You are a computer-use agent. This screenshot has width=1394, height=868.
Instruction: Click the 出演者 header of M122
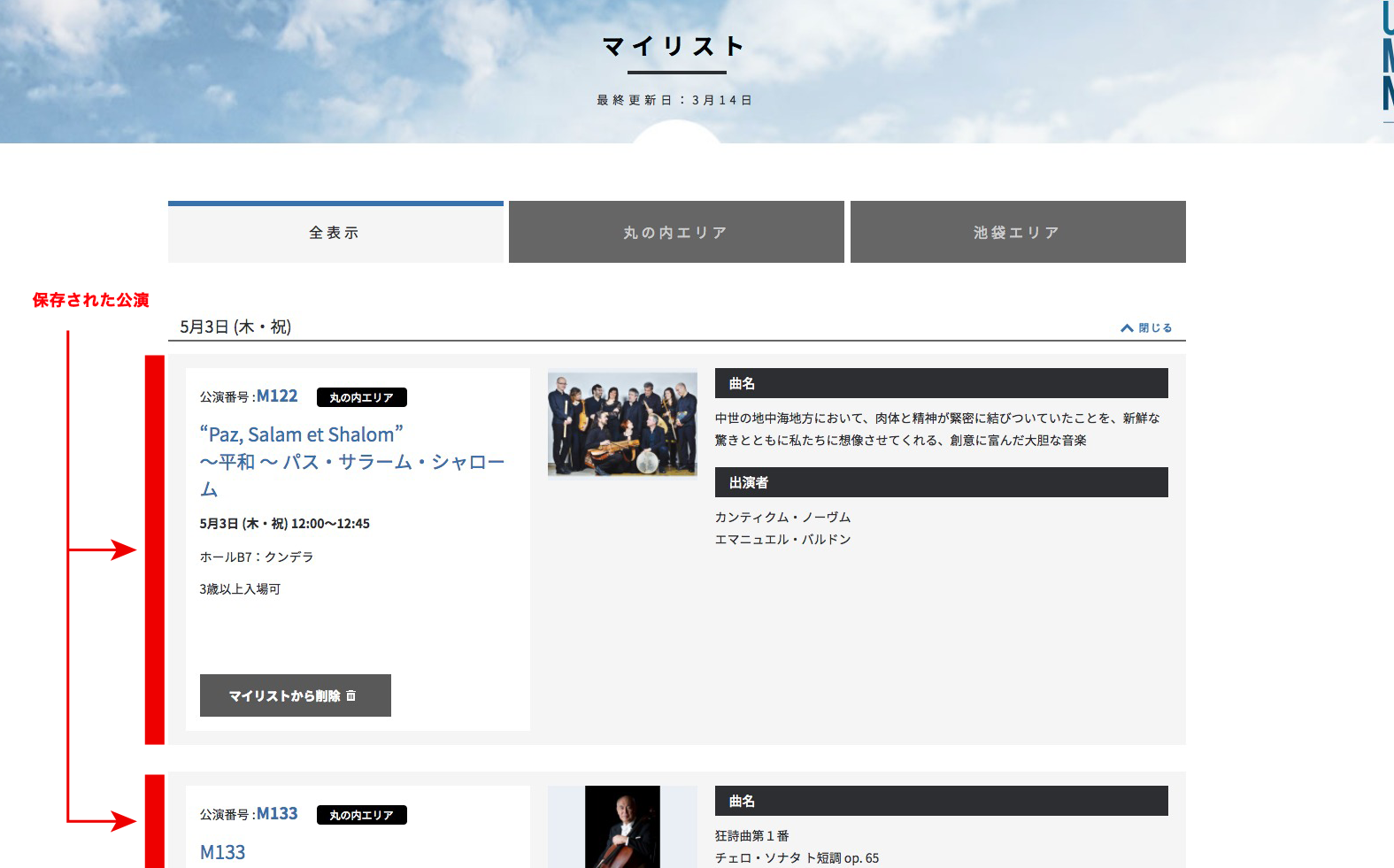tap(942, 482)
